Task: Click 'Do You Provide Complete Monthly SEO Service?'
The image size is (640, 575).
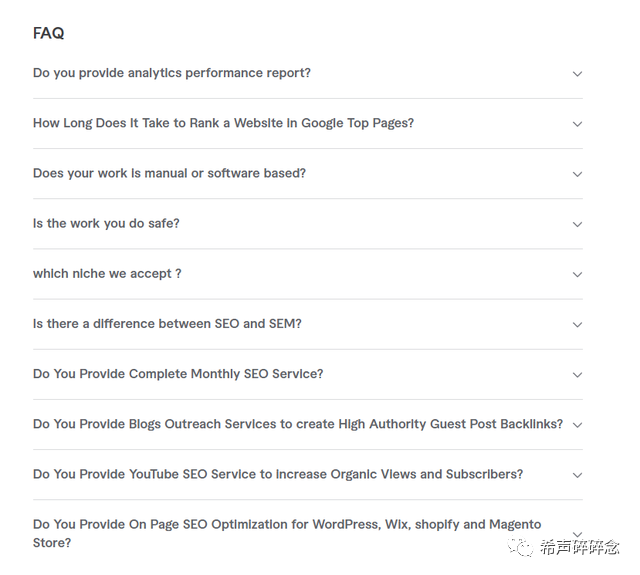Action: coord(178,374)
